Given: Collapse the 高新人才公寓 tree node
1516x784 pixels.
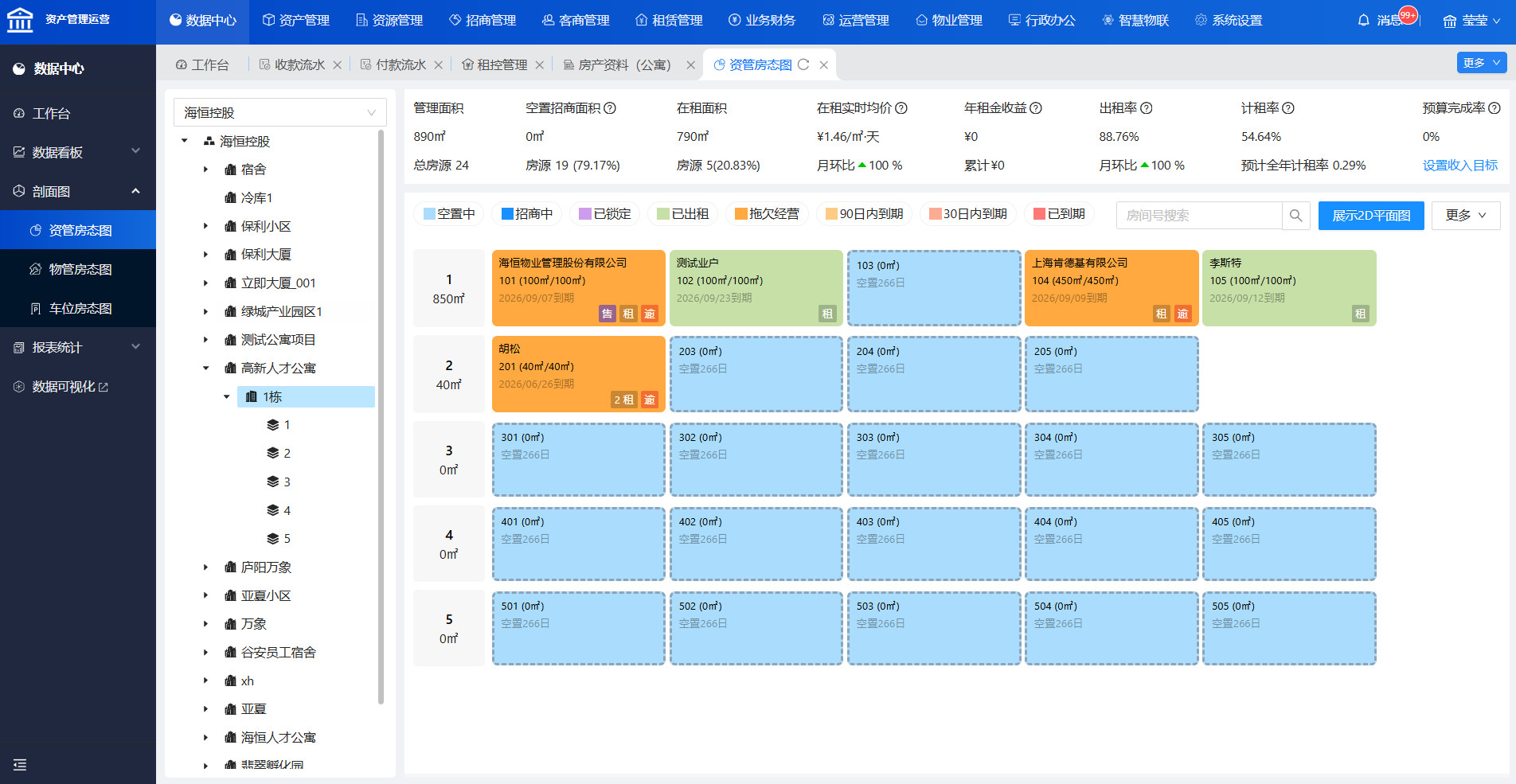Looking at the screenshot, I should tap(205, 369).
